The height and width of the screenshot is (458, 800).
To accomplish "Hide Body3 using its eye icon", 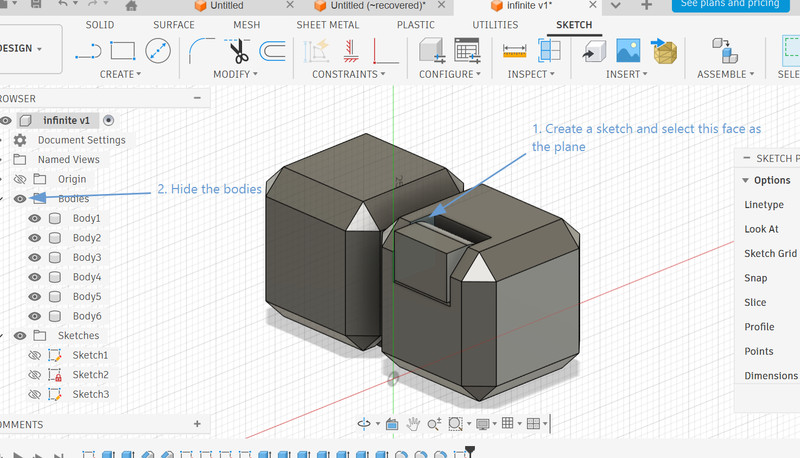I will 34,257.
